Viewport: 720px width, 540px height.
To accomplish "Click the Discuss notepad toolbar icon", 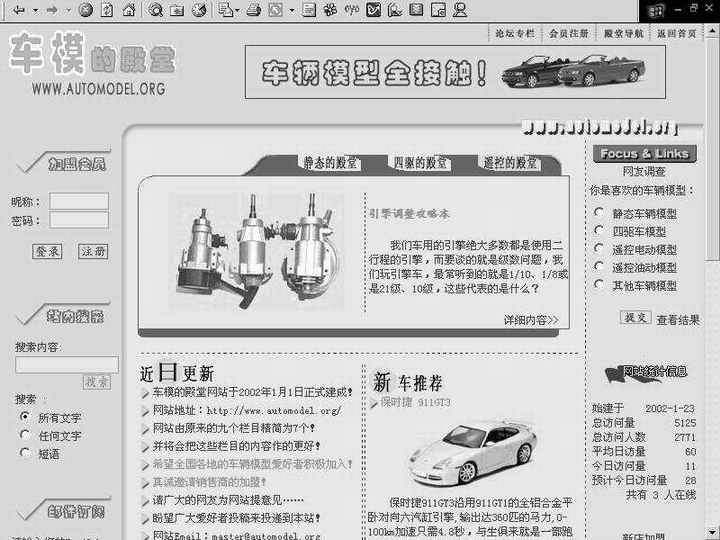I will [309, 10].
